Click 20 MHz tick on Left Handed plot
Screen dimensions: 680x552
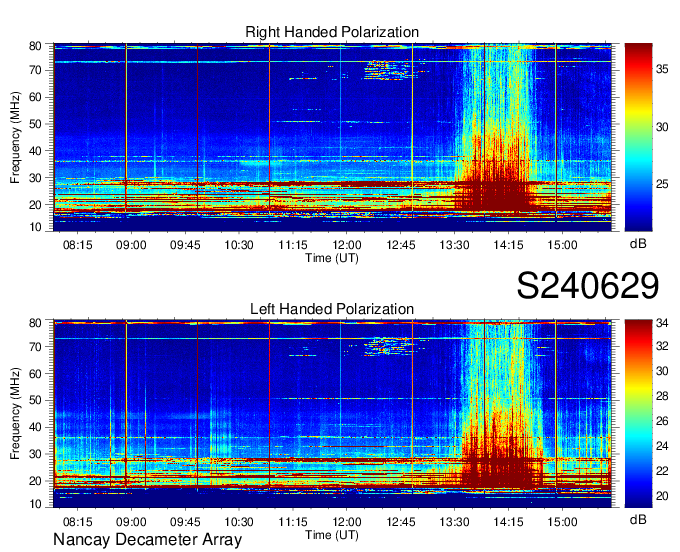point(35,481)
